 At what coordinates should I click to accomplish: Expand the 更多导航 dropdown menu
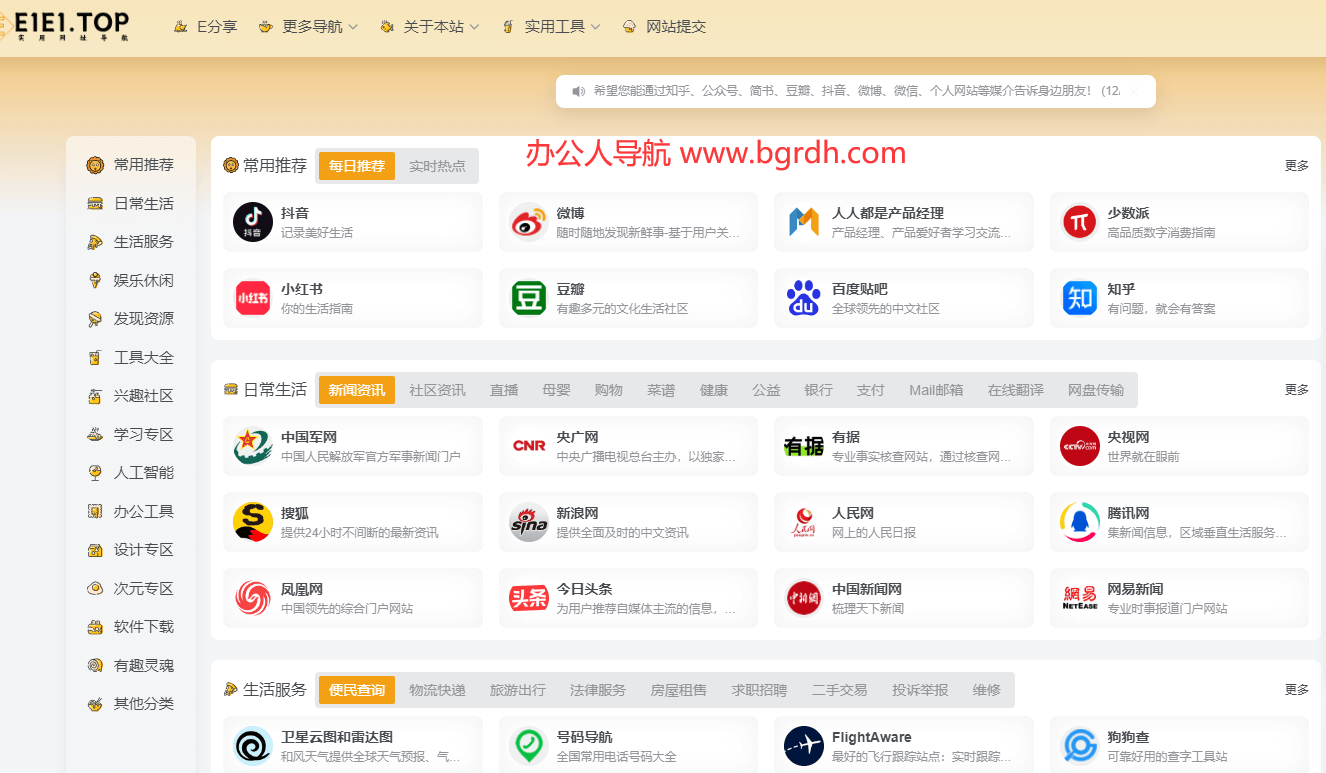point(308,27)
